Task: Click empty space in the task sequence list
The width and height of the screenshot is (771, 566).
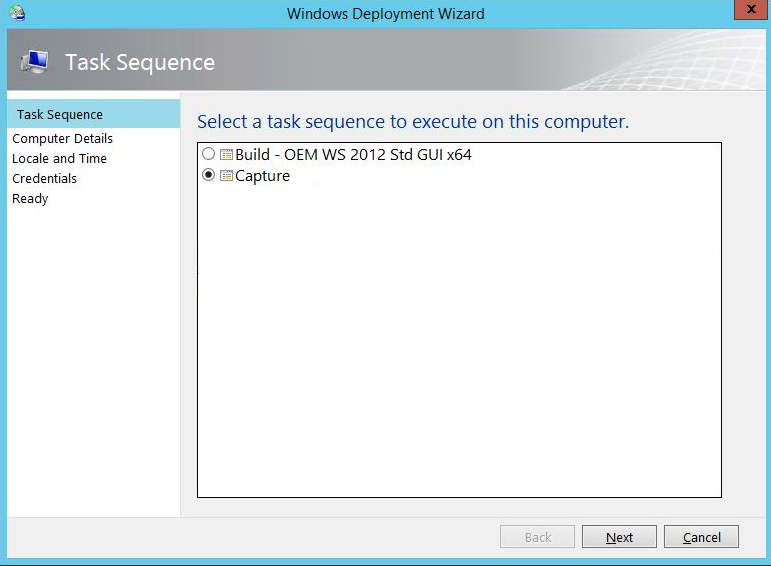Action: point(458,340)
